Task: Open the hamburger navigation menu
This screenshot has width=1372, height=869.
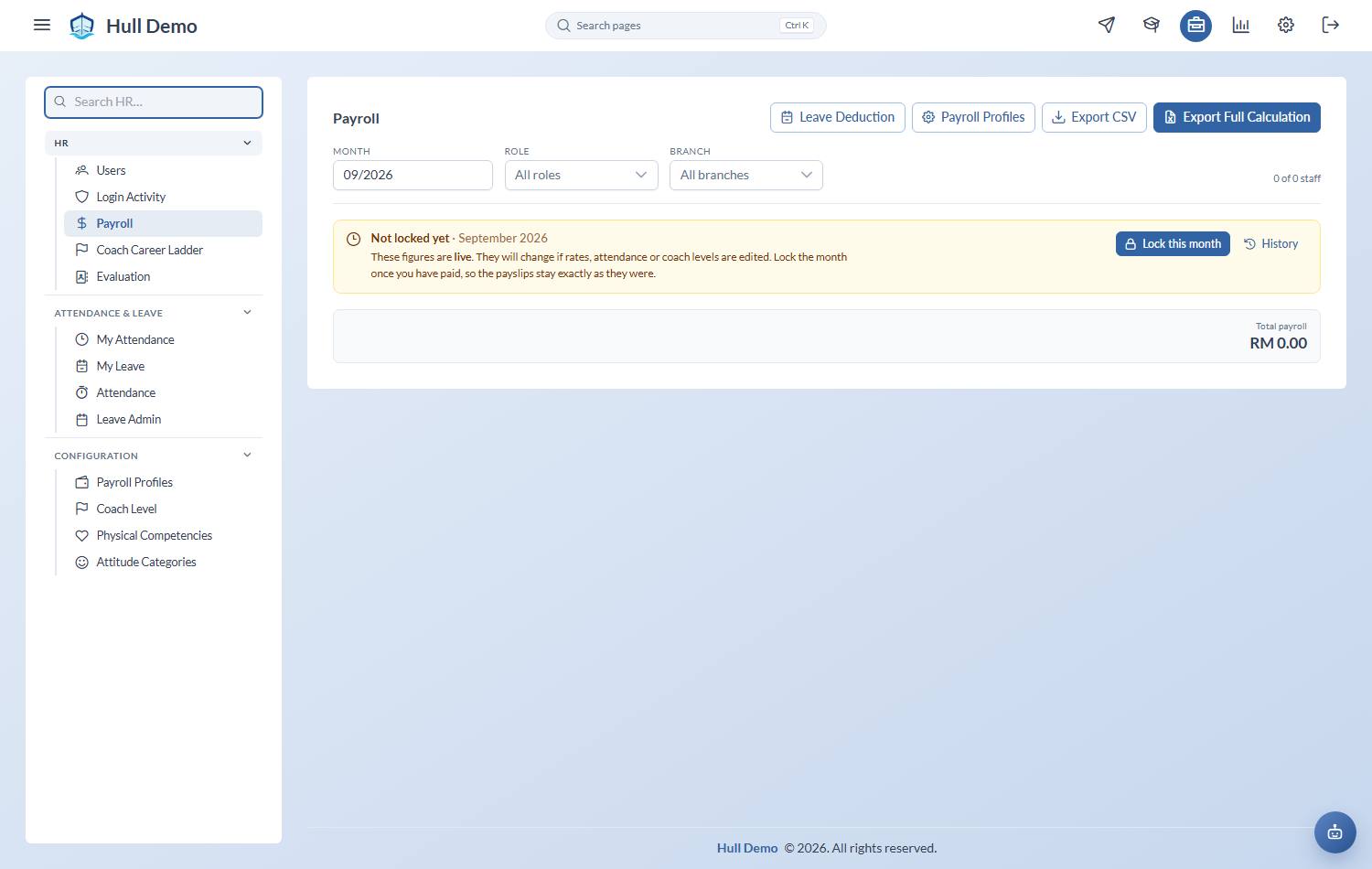Action: click(42, 25)
